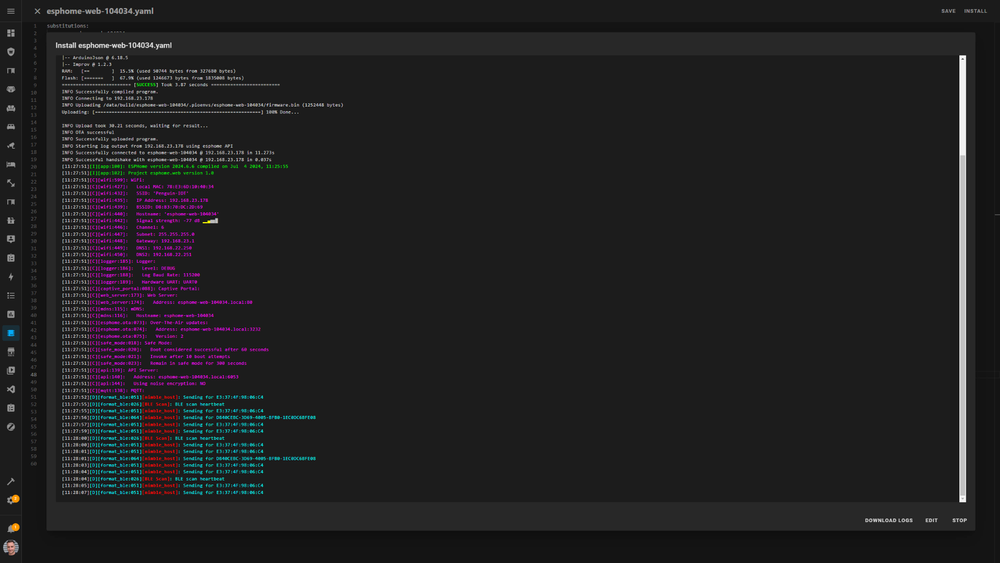The image size is (1000, 563).
Task: Click the 'INFO Successfully uploaded program.' line
Action: [x=110, y=139]
